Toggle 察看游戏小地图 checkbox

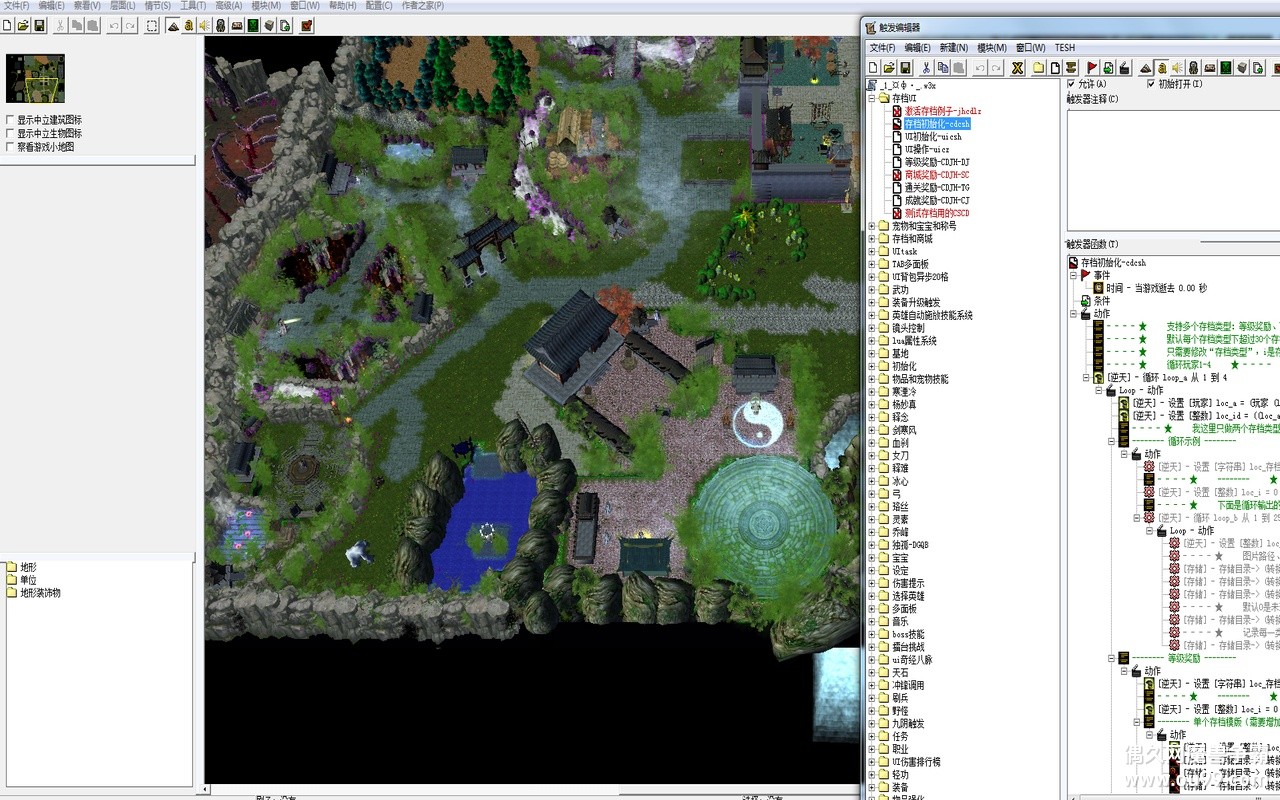coord(10,146)
